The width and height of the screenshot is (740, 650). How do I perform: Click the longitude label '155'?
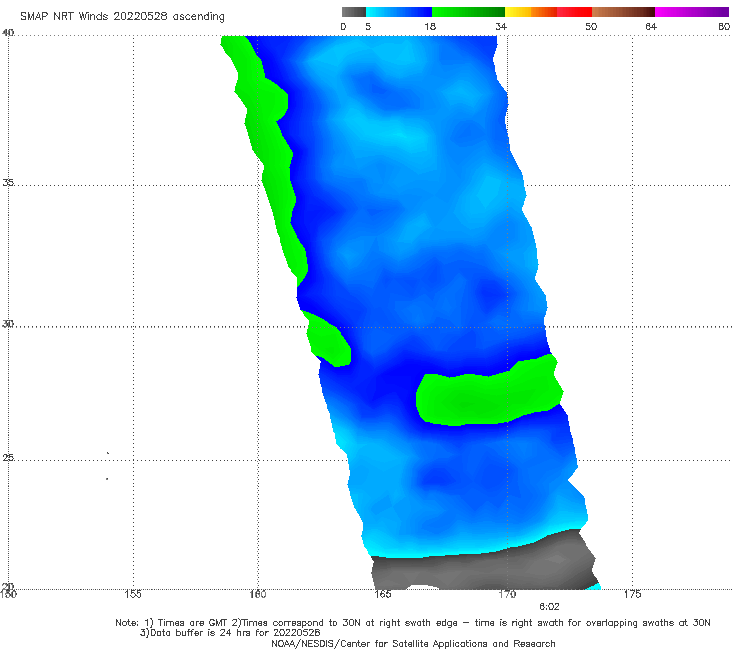pos(133,594)
